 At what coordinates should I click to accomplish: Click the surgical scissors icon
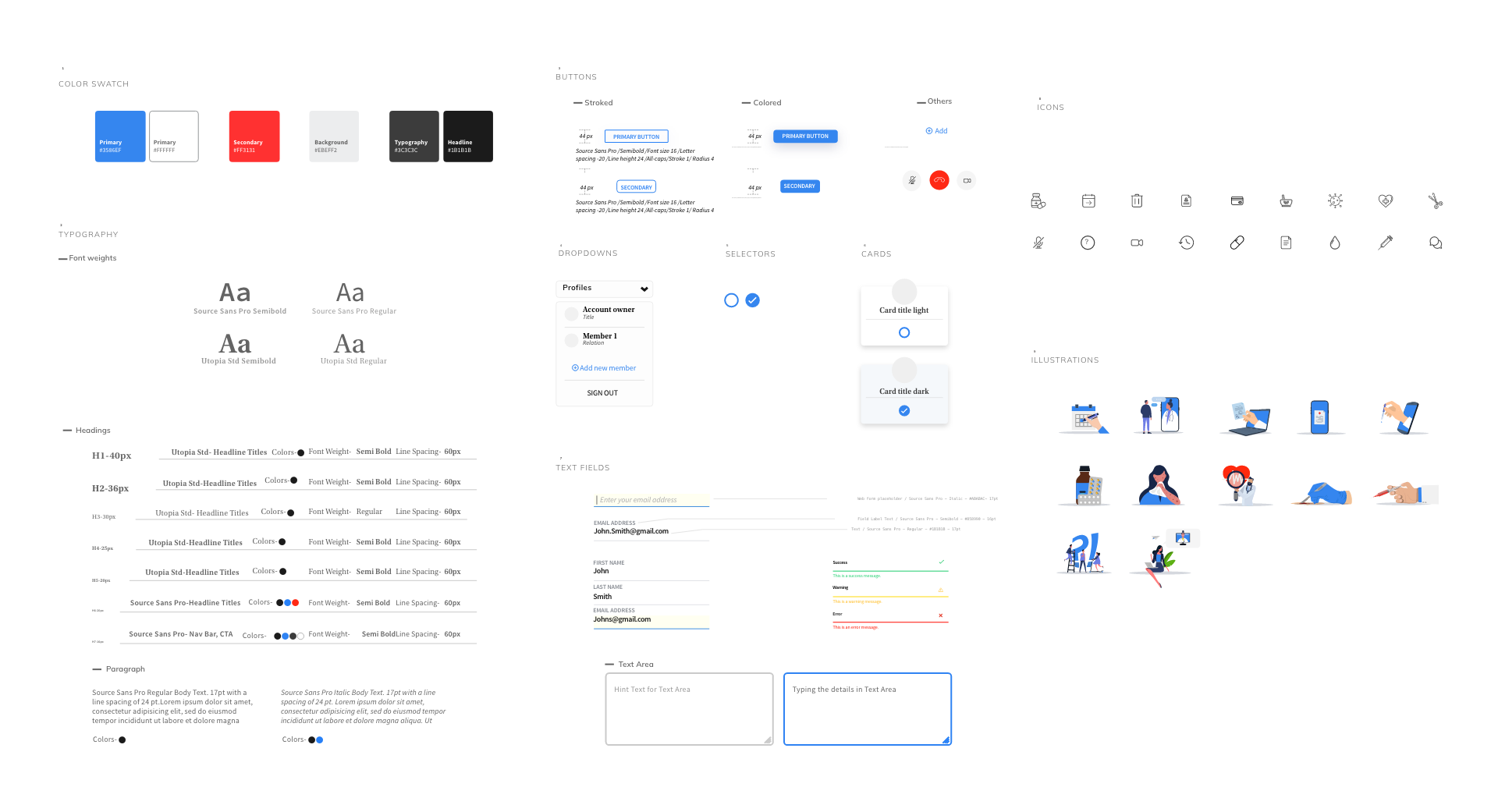pos(1436,200)
